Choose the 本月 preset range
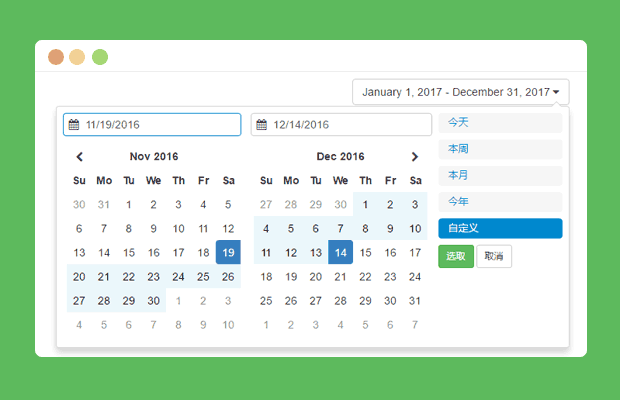The image size is (620, 400). pos(500,175)
